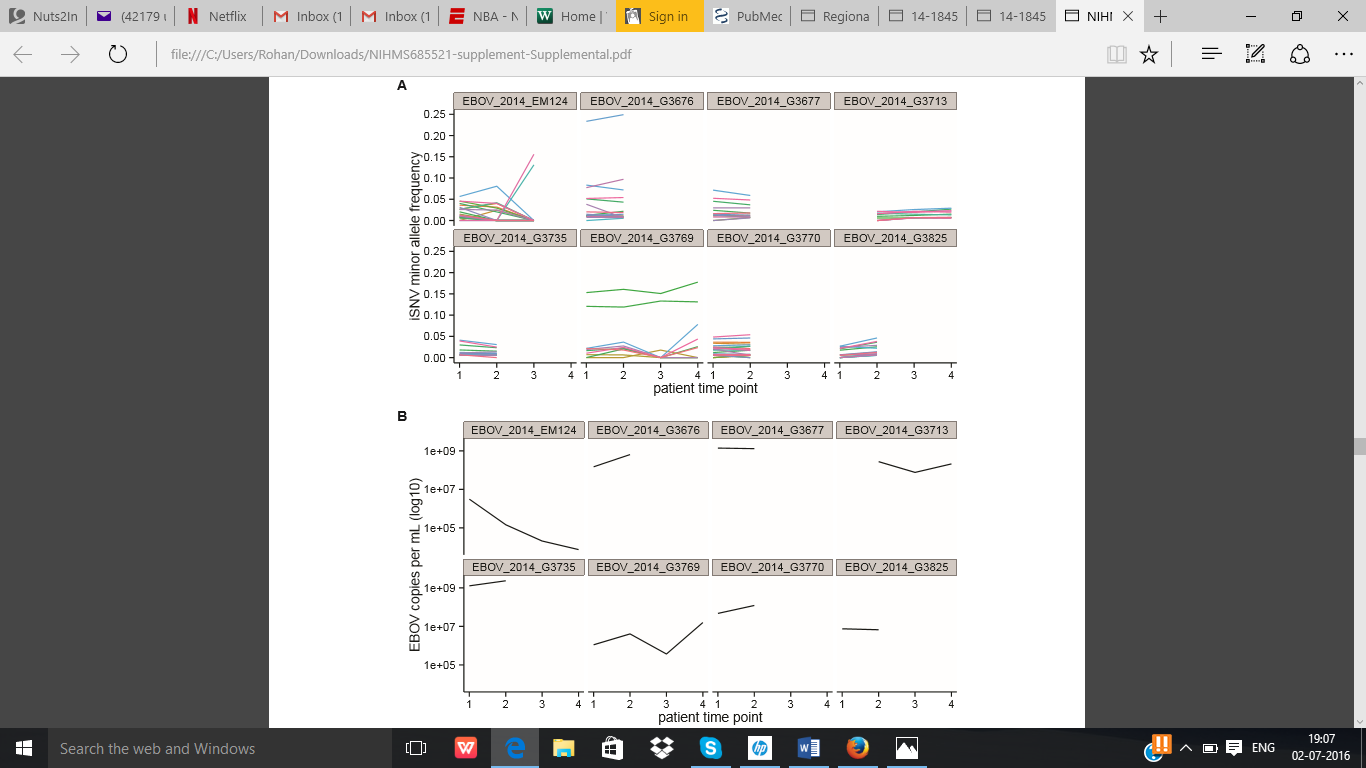
Task: Open Reading view book icon
Action: point(1117,55)
